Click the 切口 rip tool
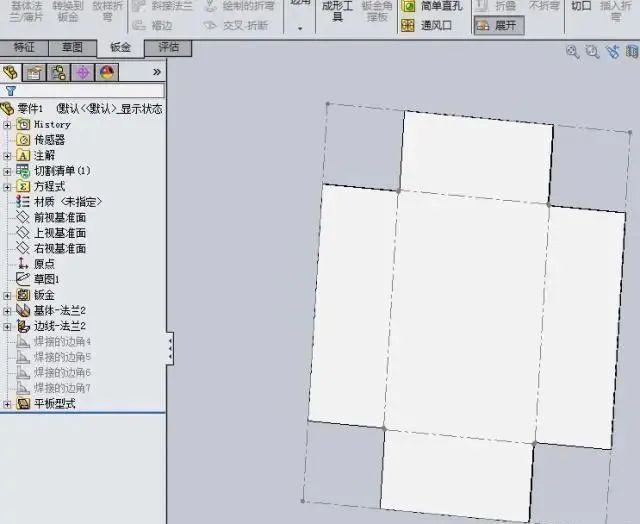Image resolution: width=640 pixels, height=524 pixels. tap(581, 6)
